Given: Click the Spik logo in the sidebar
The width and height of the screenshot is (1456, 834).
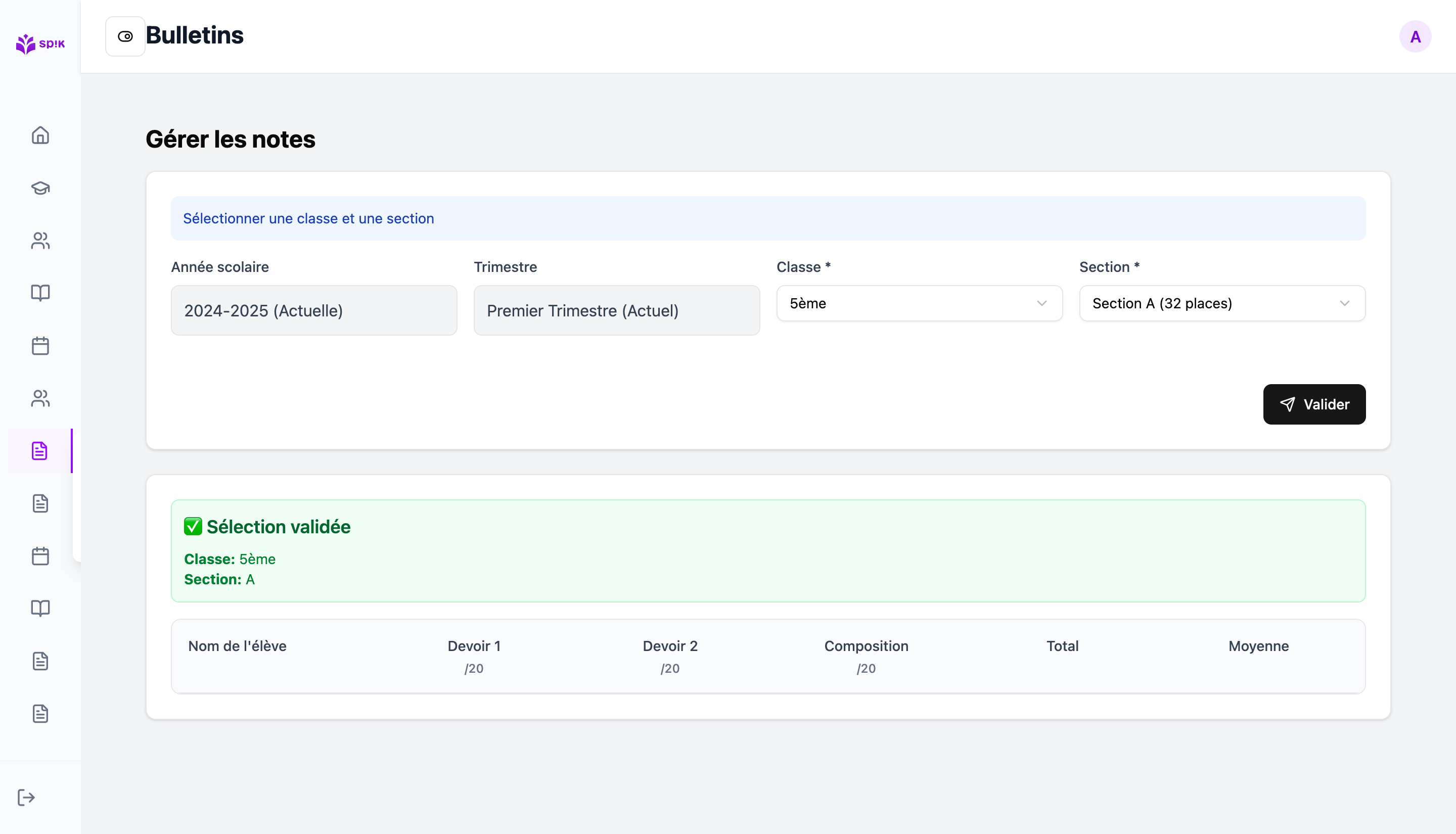Looking at the screenshot, I should (40, 44).
